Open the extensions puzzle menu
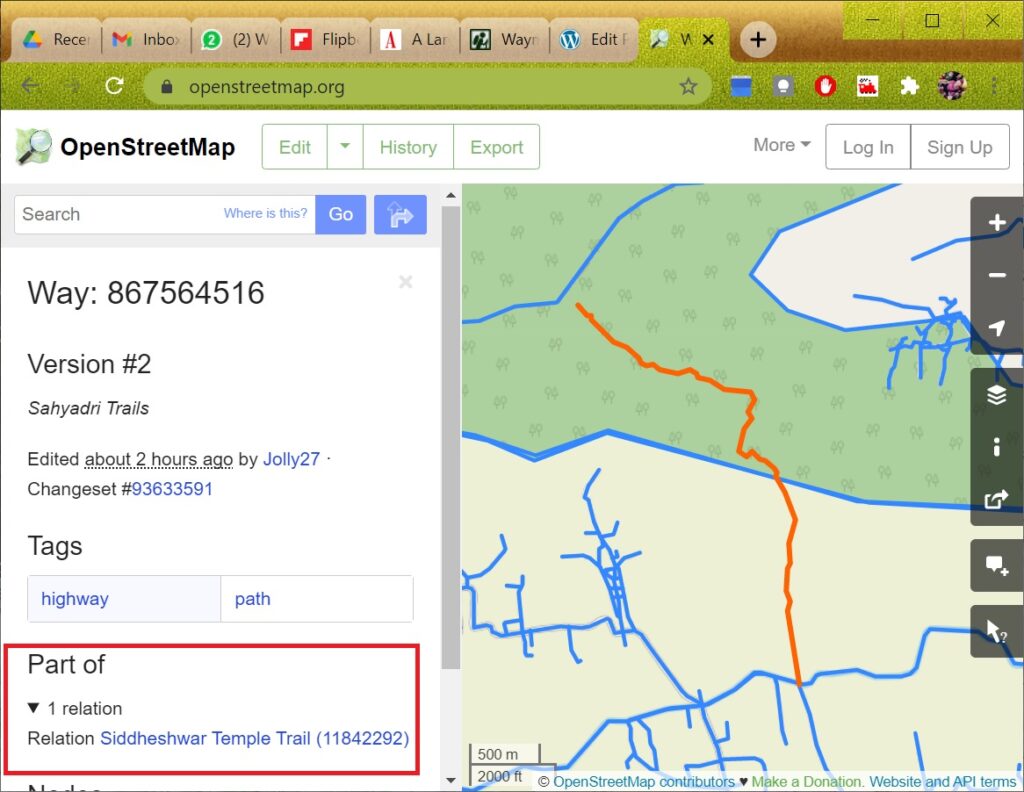This screenshot has width=1024, height=792. coord(908,86)
